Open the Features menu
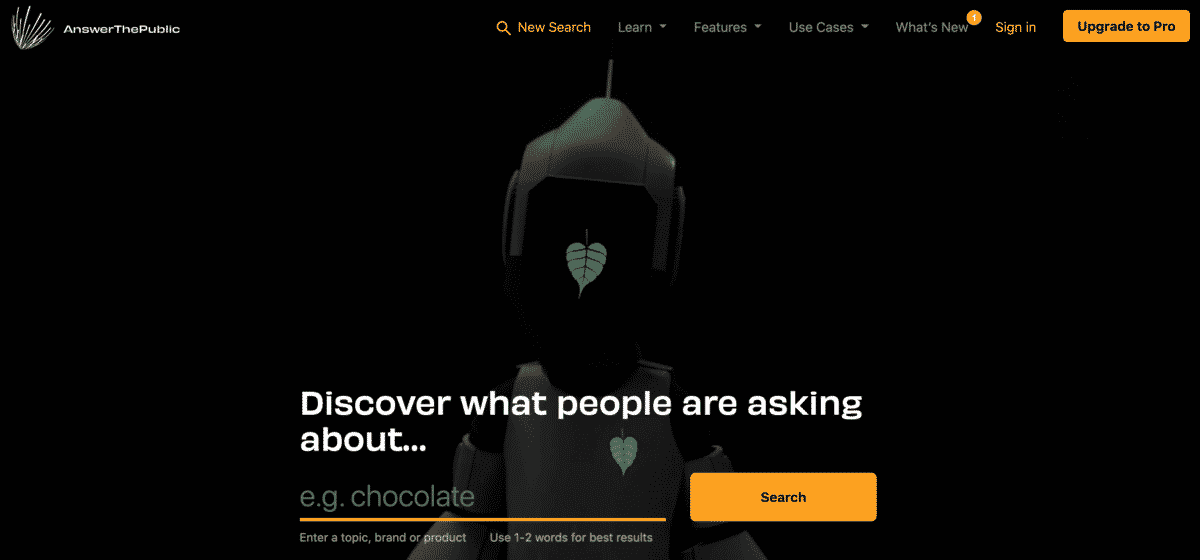Viewport: 1200px width, 560px height. pyautogui.click(x=727, y=27)
